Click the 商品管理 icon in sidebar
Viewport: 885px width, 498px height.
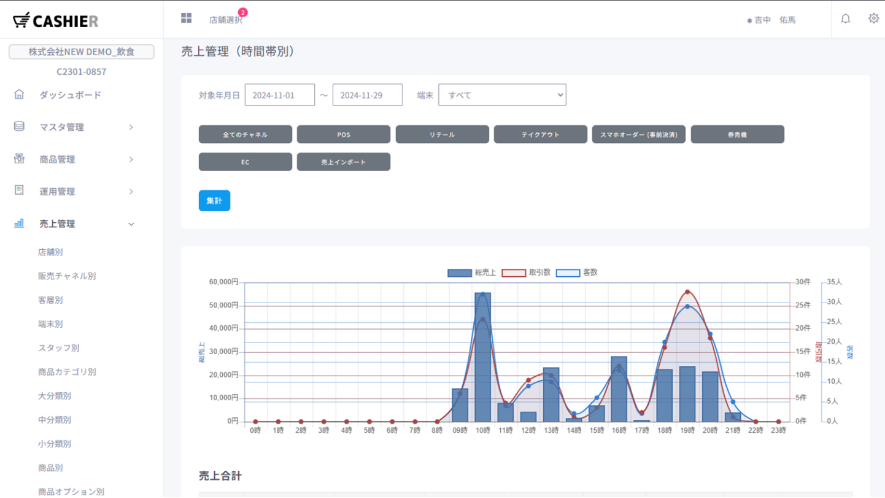point(19,159)
